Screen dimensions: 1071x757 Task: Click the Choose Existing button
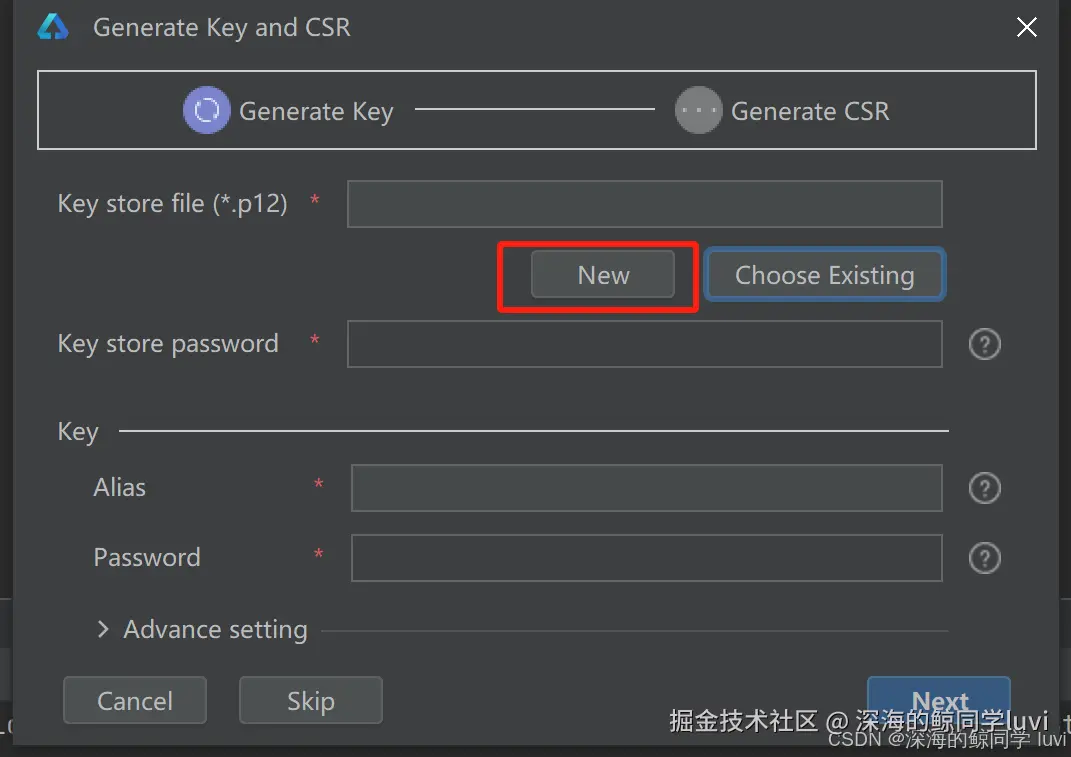[x=824, y=275]
